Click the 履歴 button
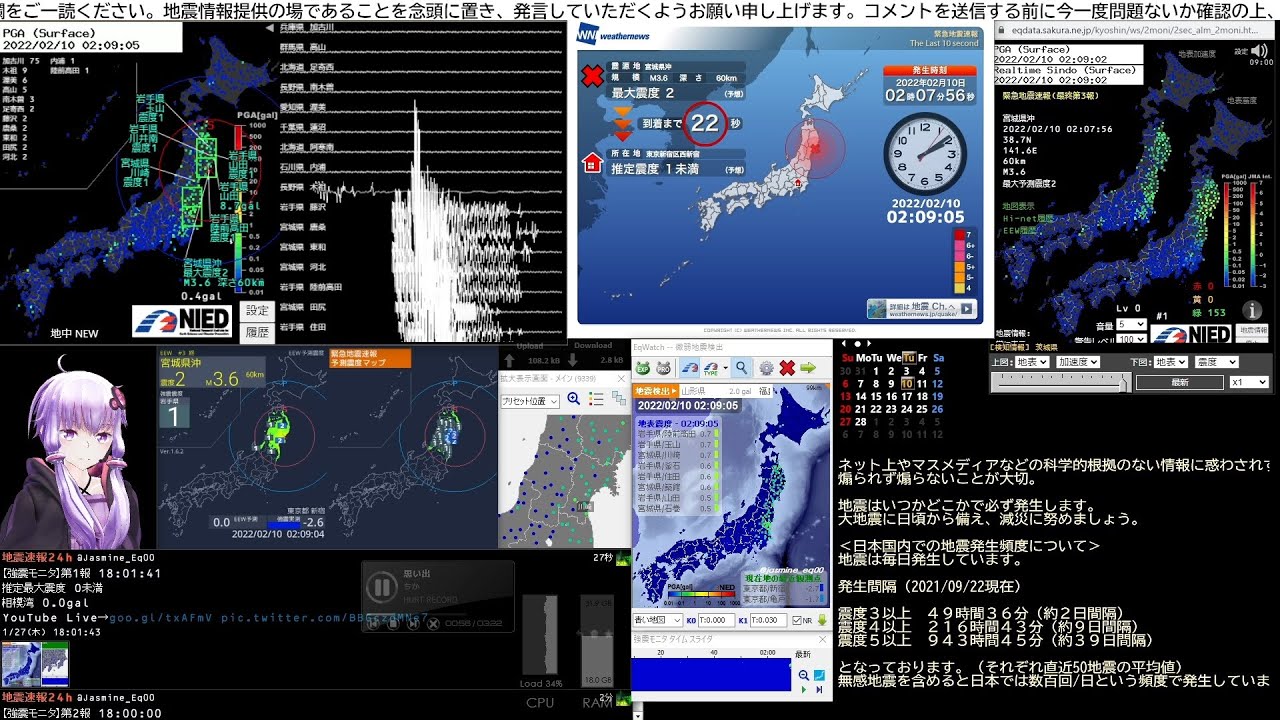The height and width of the screenshot is (720, 1280). coord(257,332)
